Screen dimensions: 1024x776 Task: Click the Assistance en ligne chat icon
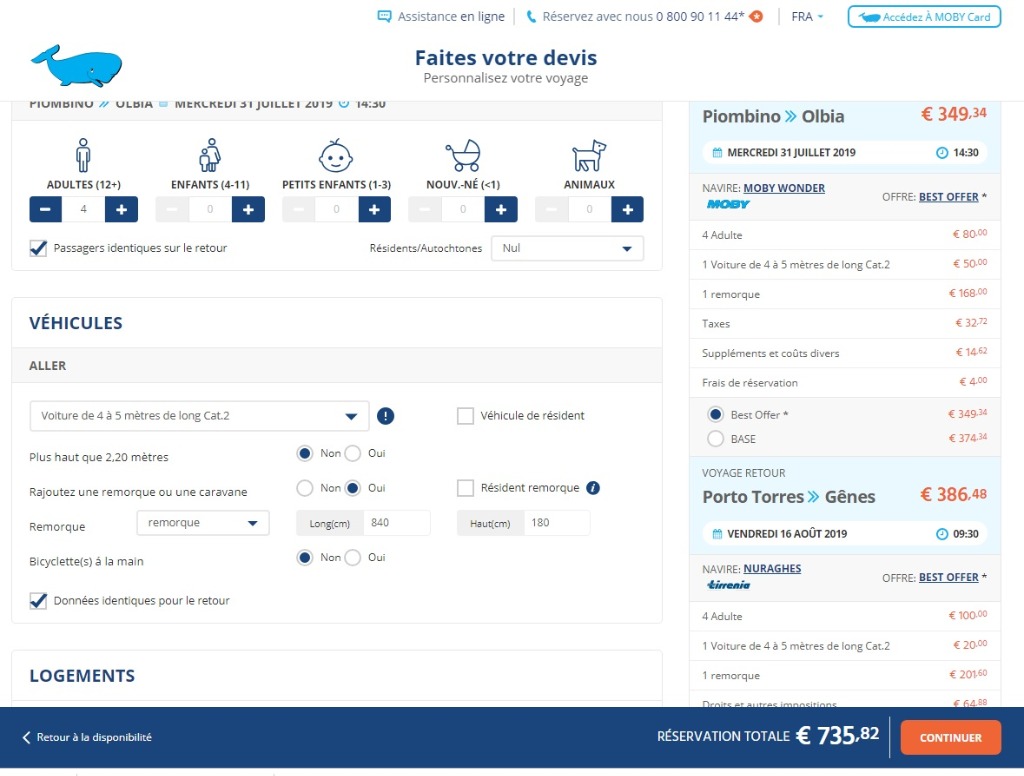pos(384,17)
